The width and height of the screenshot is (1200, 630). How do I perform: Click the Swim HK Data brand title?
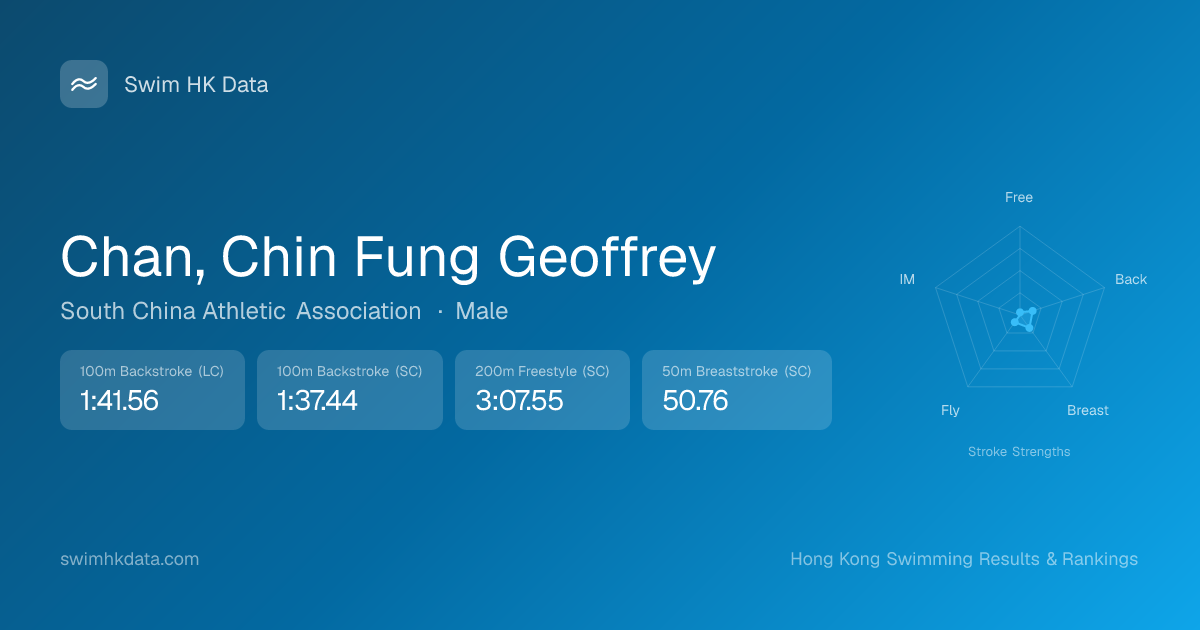tap(196, 85)
